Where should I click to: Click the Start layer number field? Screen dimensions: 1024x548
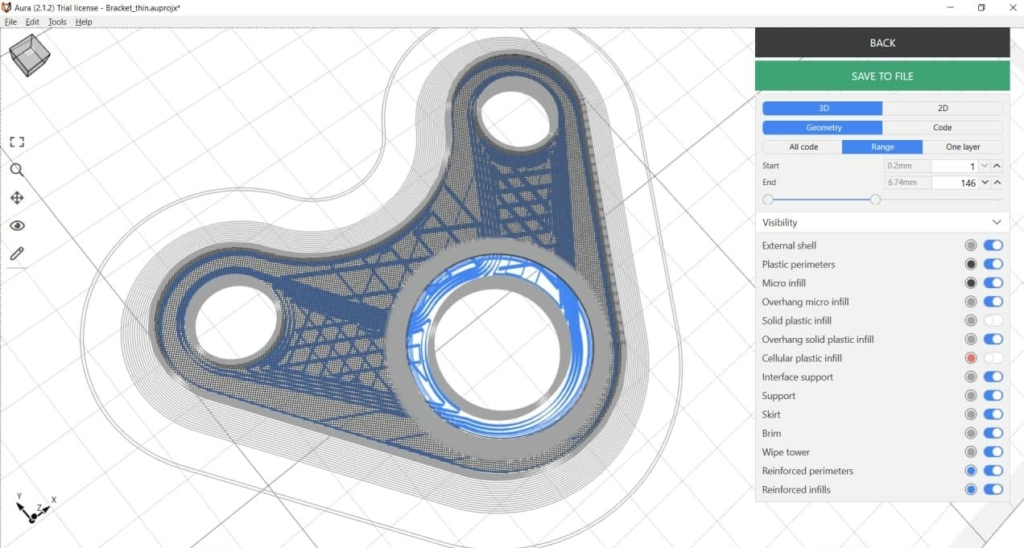pos(955,166)
